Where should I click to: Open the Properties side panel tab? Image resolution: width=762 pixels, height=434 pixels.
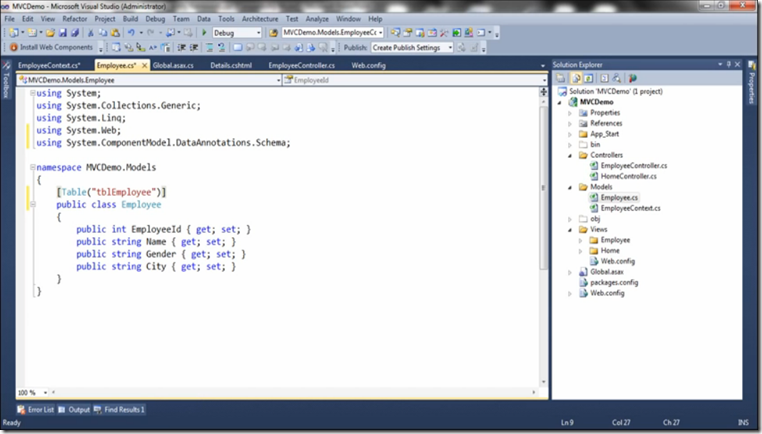(x=752, y=83)
